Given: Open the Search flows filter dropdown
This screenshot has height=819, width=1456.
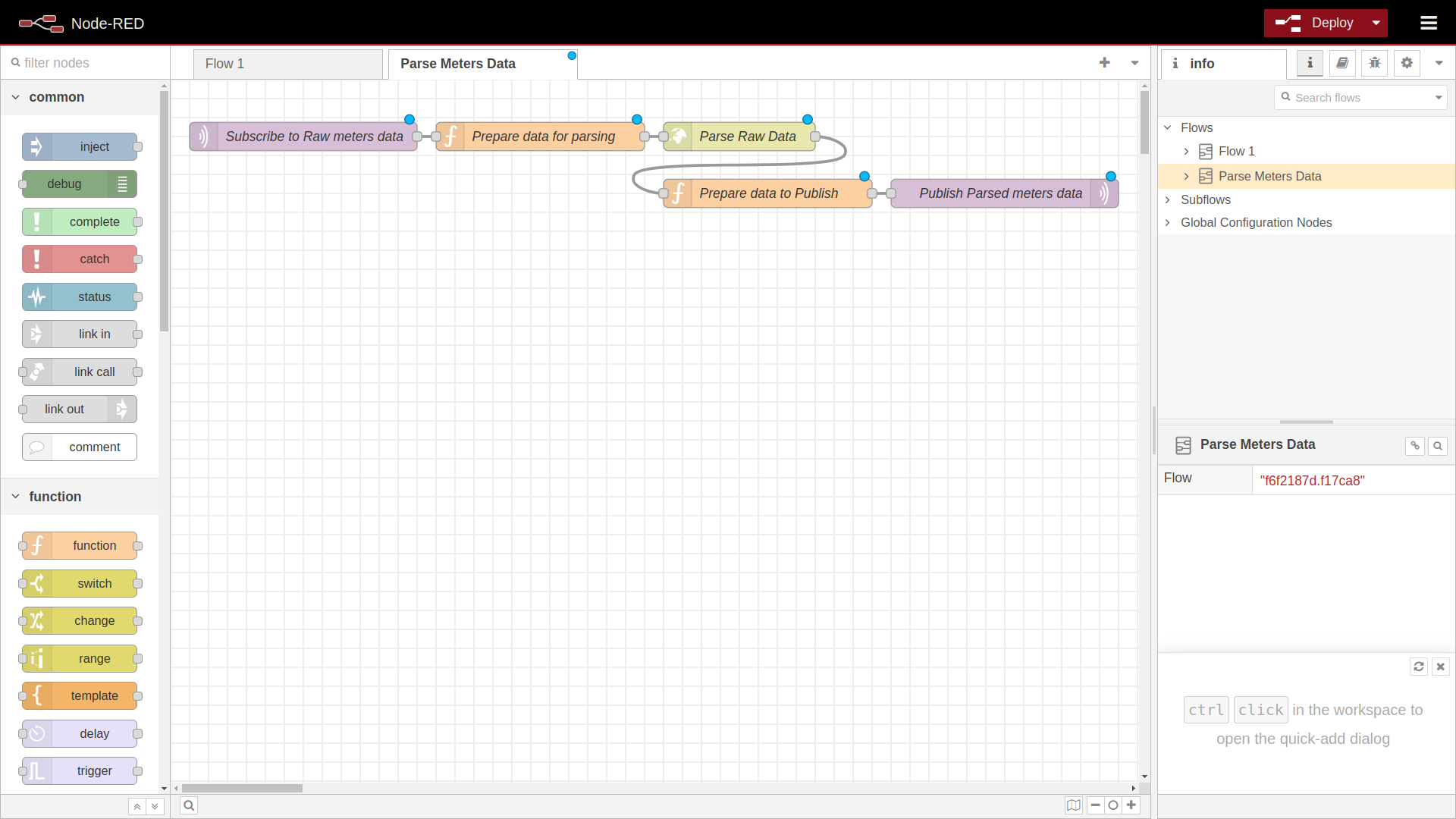Looking at the screenshot, I should click(x=1439, y=97).
